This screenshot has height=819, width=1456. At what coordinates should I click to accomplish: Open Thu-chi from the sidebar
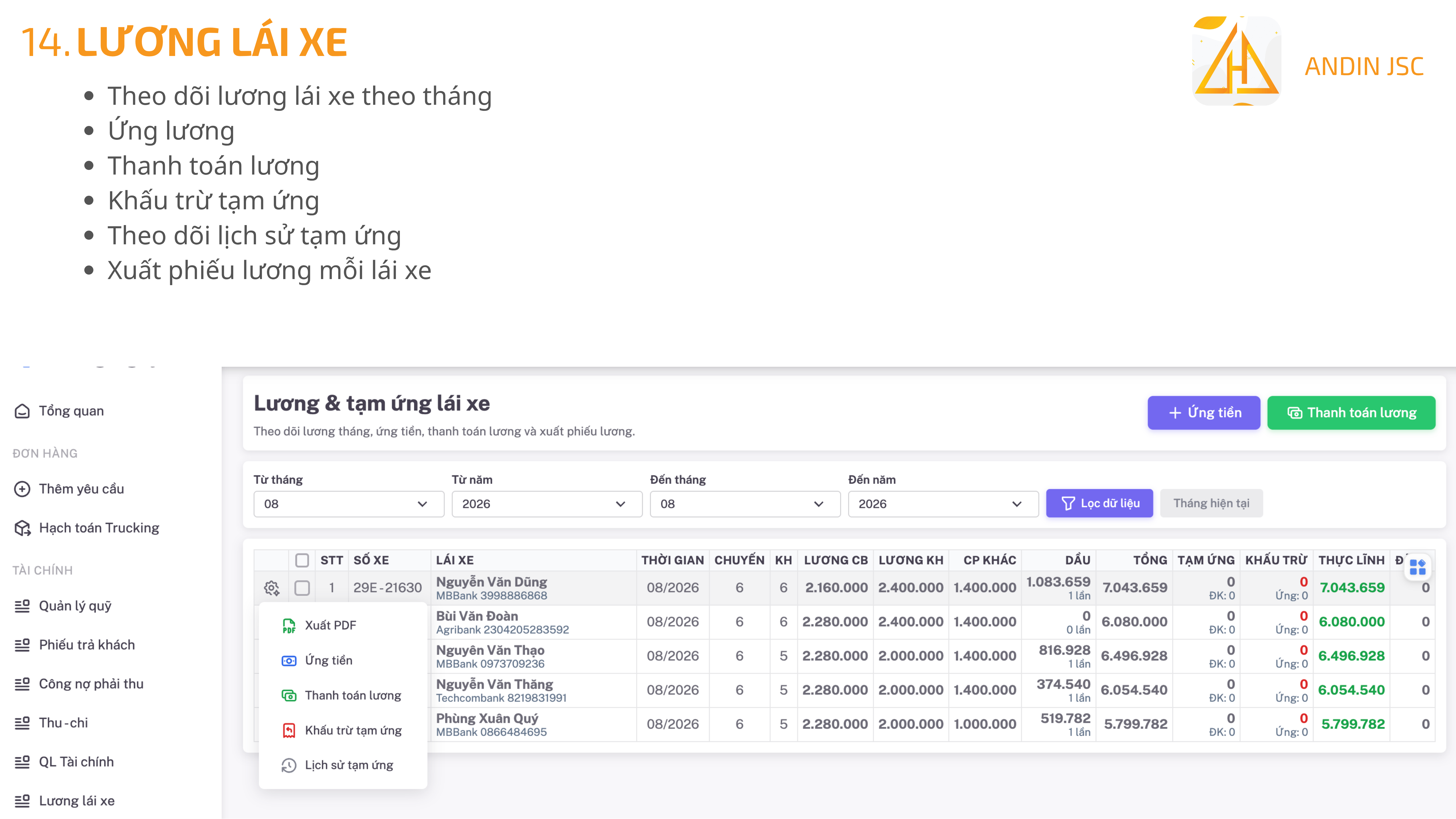pyautogui.click(x=63, y=723)
